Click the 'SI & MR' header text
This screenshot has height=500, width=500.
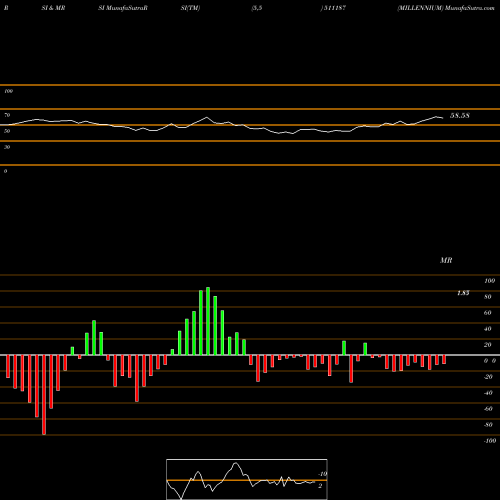point(53,8)
